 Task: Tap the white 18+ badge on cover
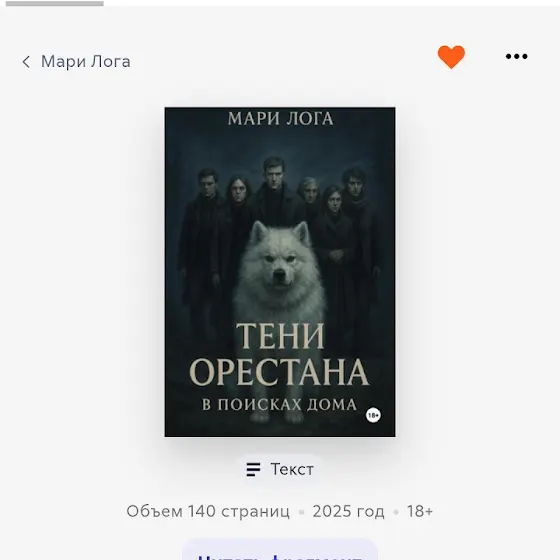373,415
